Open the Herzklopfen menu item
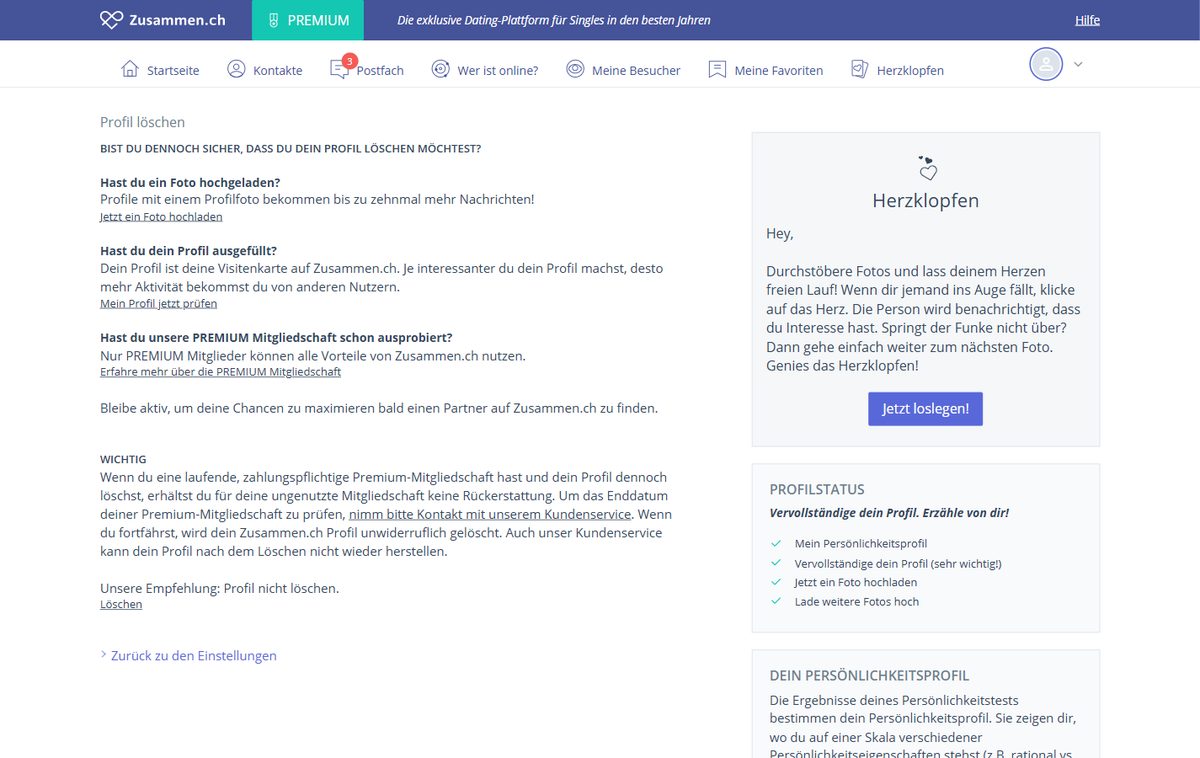The height and width of the screenshot is (758, 1200). pos(910,70)
